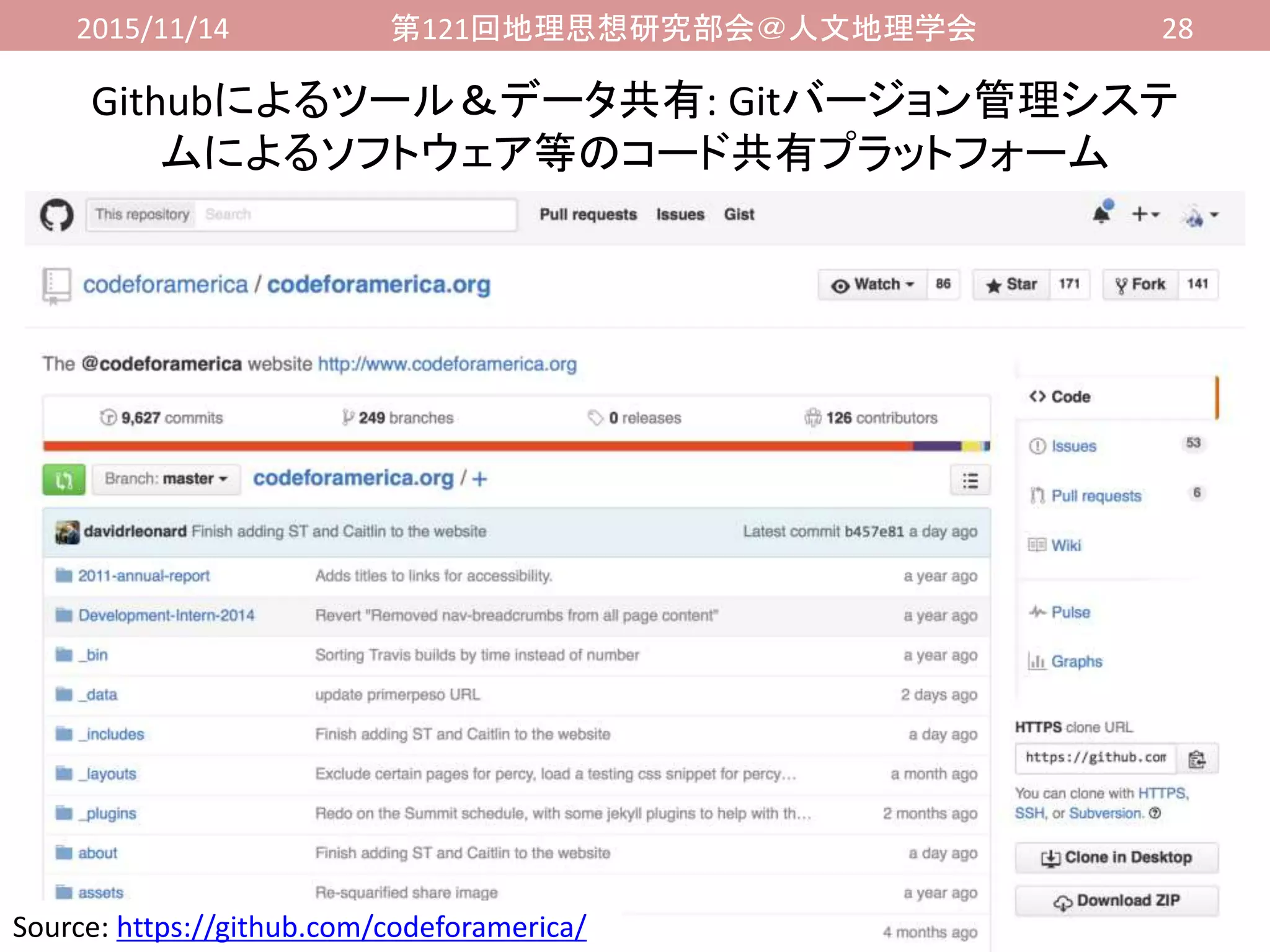Select the Issues tab in sidebar
The width and height of the screenshot is (1270, 952).
1116,446
